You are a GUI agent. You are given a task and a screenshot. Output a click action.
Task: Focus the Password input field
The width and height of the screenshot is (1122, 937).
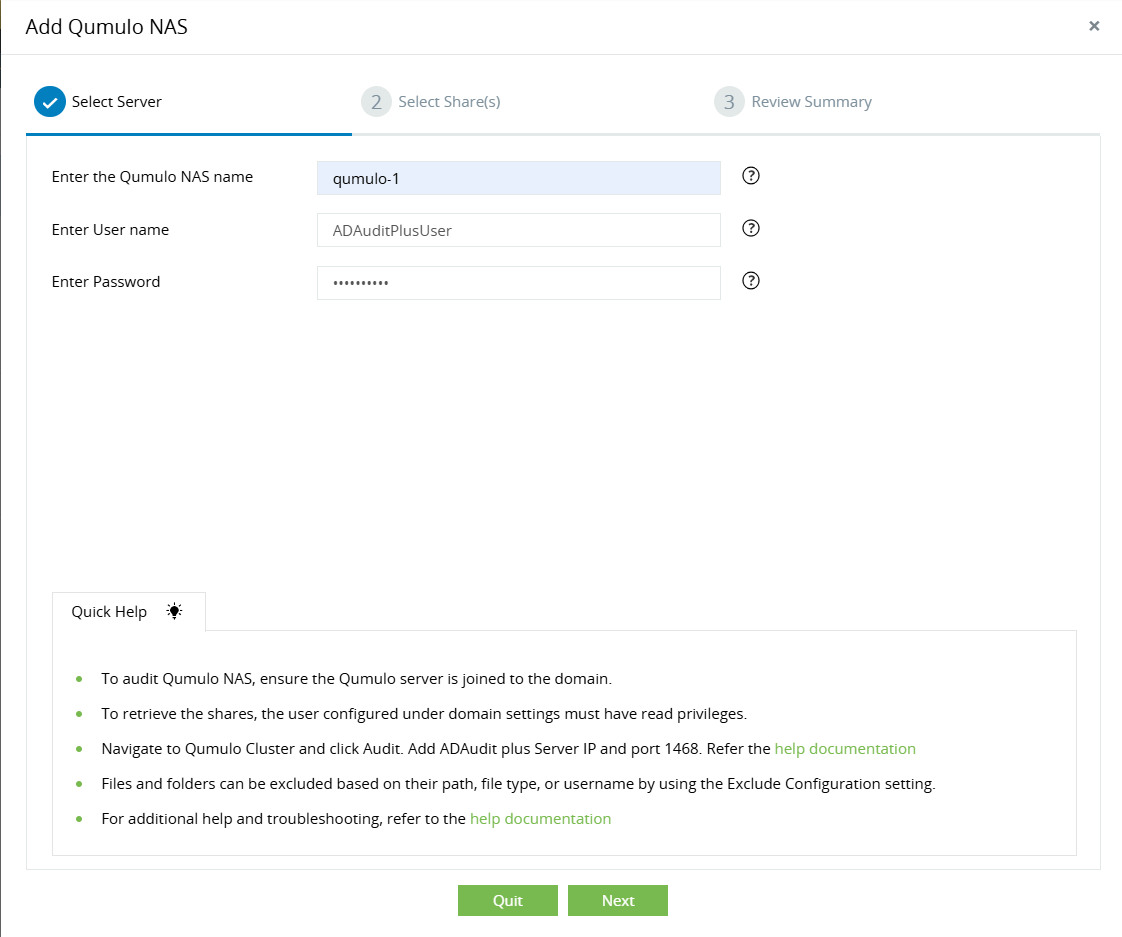click(518, 282)
